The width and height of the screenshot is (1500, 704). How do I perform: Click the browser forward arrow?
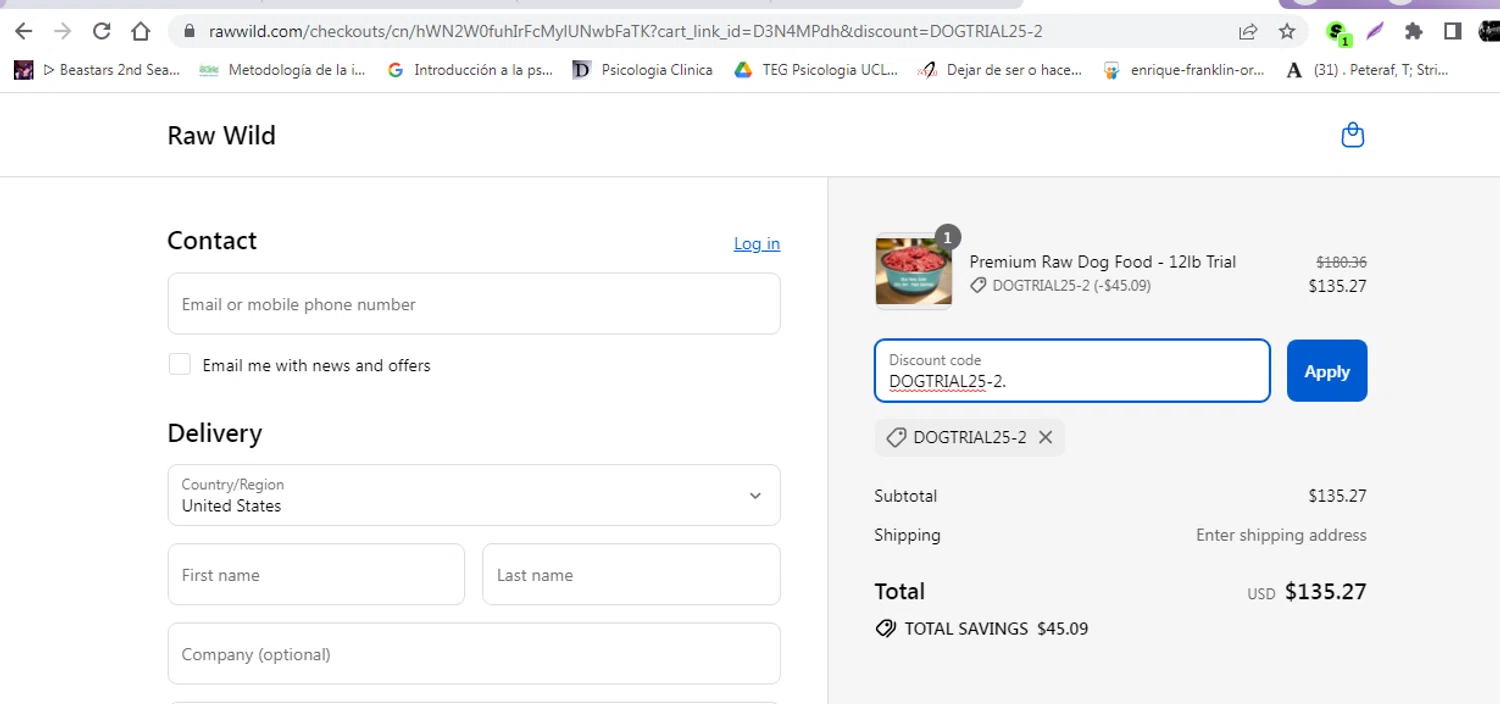(x=62, y=31)
